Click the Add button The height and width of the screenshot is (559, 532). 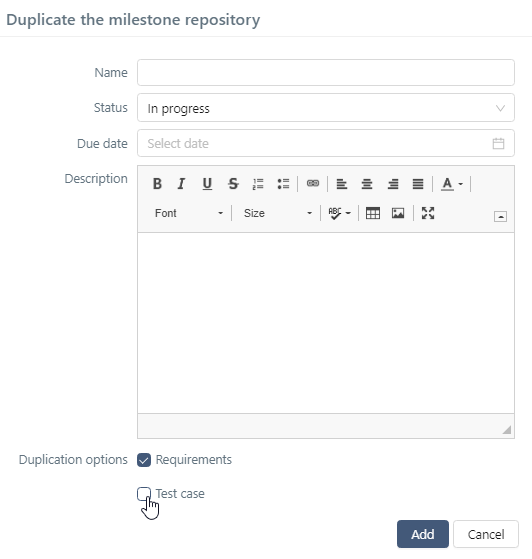coord(423,534)
